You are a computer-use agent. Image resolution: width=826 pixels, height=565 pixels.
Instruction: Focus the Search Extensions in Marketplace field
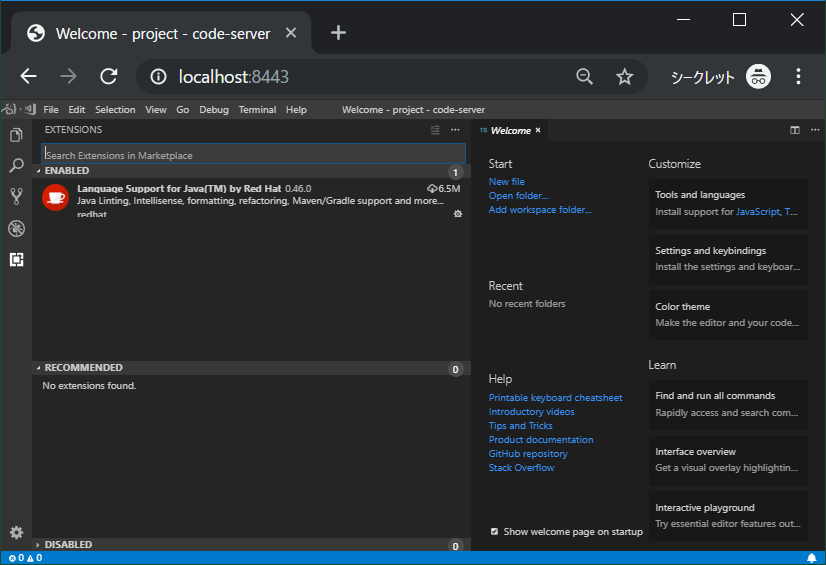253,155
